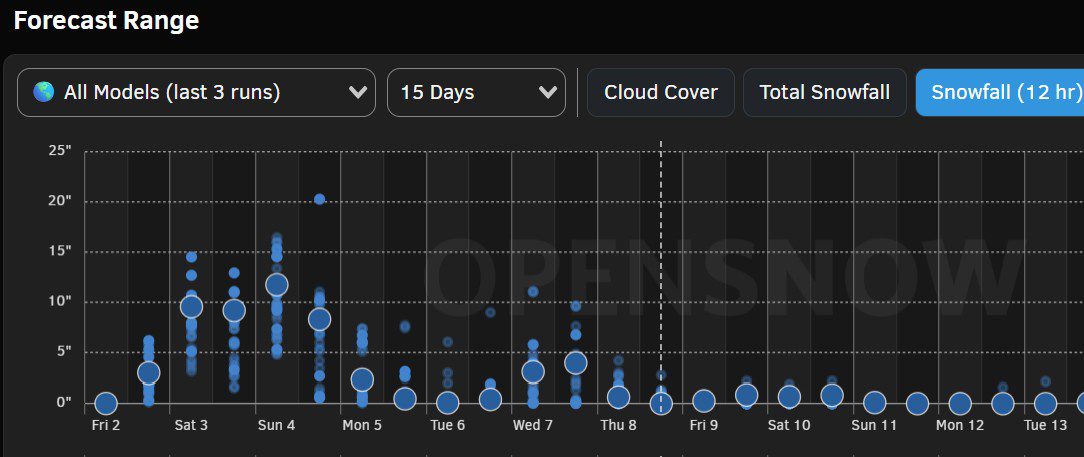The width and height of the screenshot is (1084, 457).
Task: Click the large circle directly above Sat 10 label
Action: pyautogui.click(x=789, y=397)
